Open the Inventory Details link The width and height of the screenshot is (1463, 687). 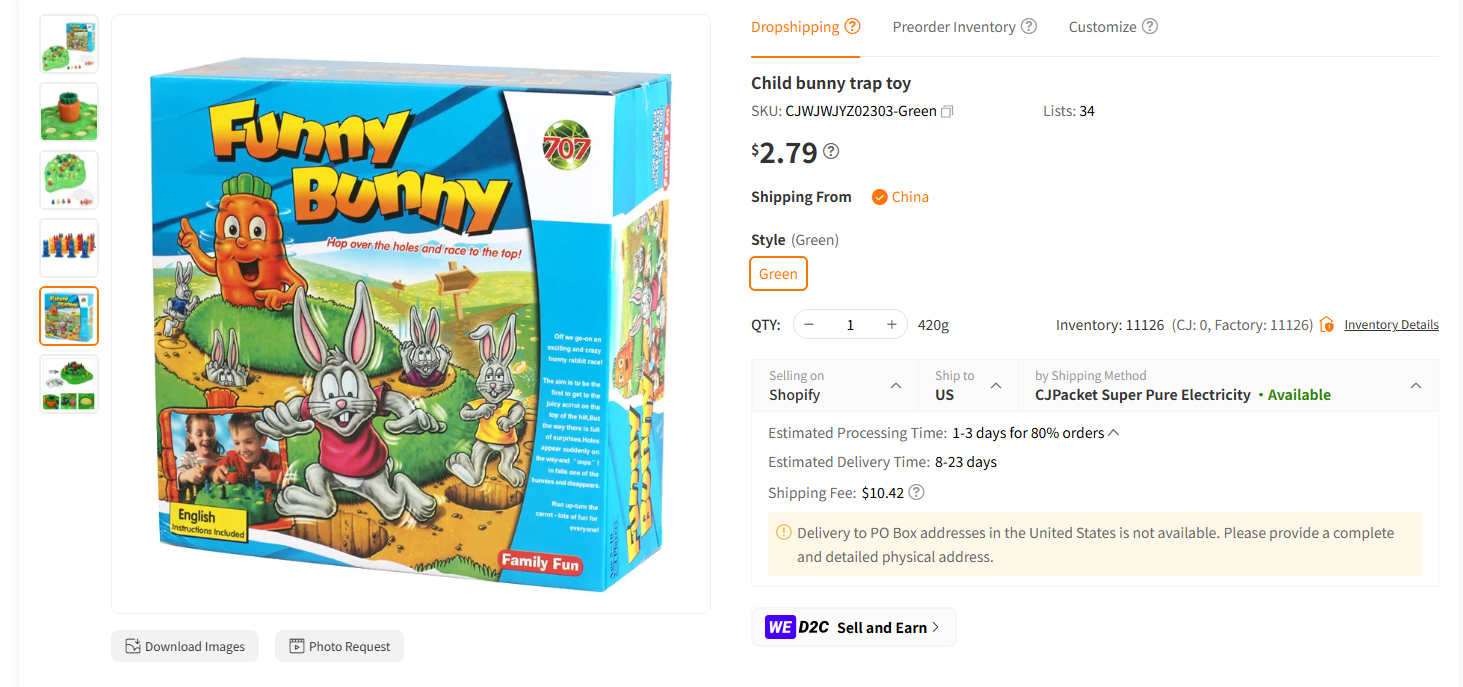(1391, 324)
